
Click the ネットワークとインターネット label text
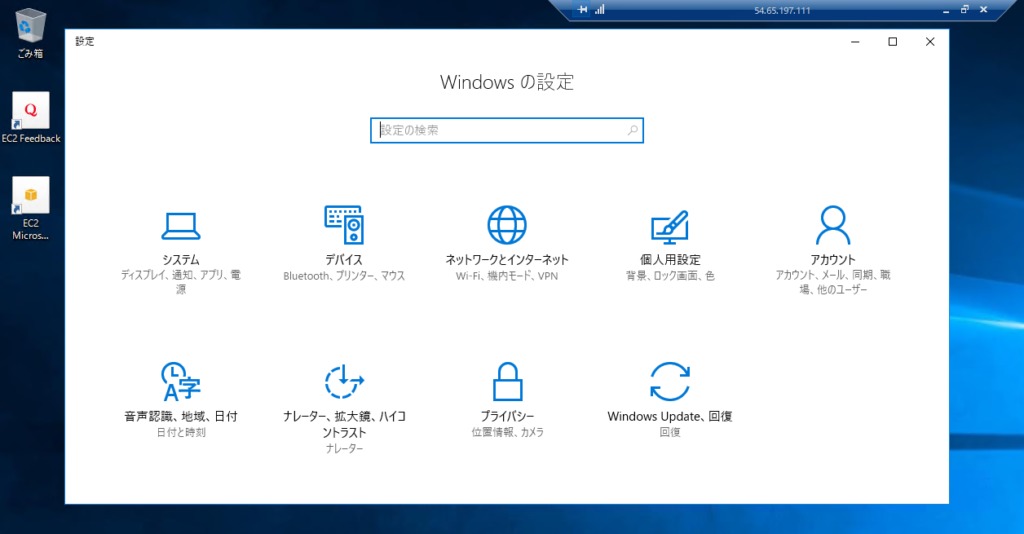click(x=507, y=260)
